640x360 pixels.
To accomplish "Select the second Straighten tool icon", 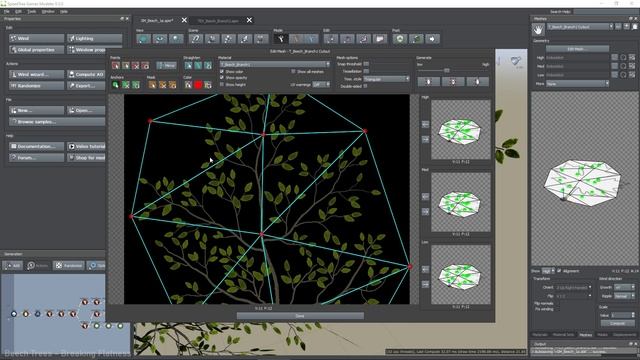I will 198,65.
